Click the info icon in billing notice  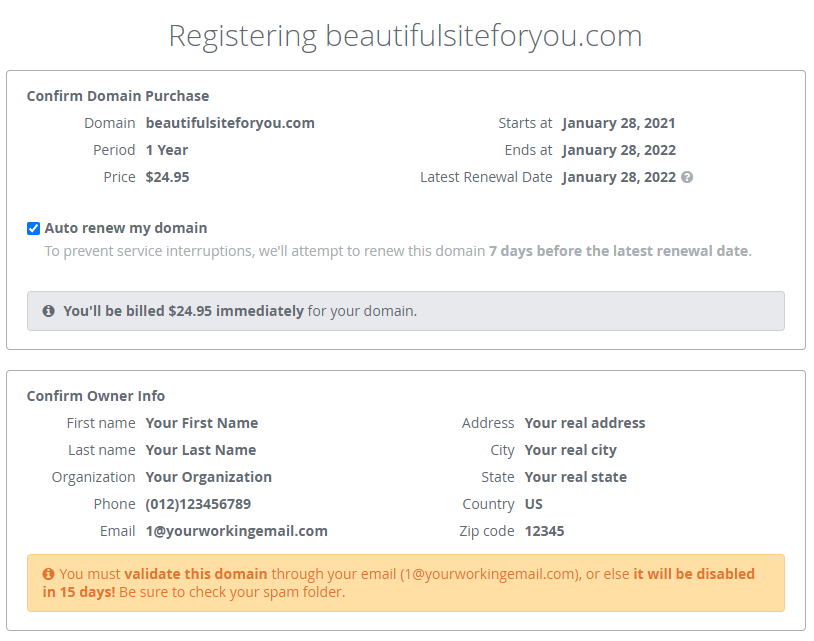49,311
